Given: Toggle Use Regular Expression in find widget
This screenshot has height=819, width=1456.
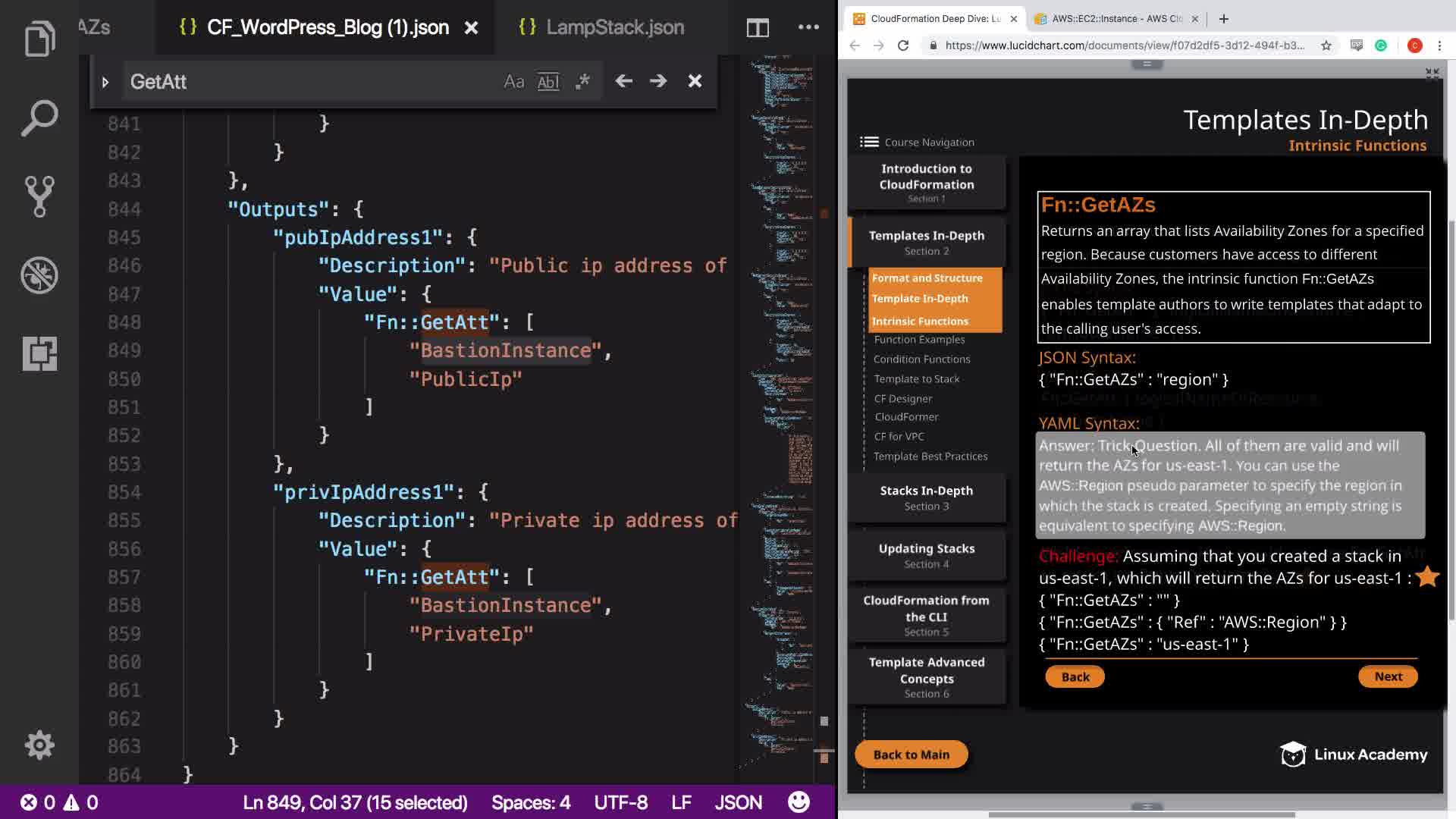Looking at the screenshot, I should (x=582, y=81).
